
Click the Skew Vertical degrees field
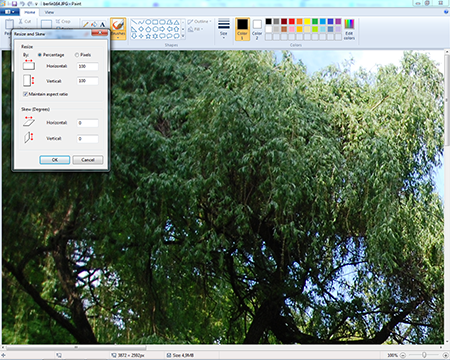tap(87, 139)
